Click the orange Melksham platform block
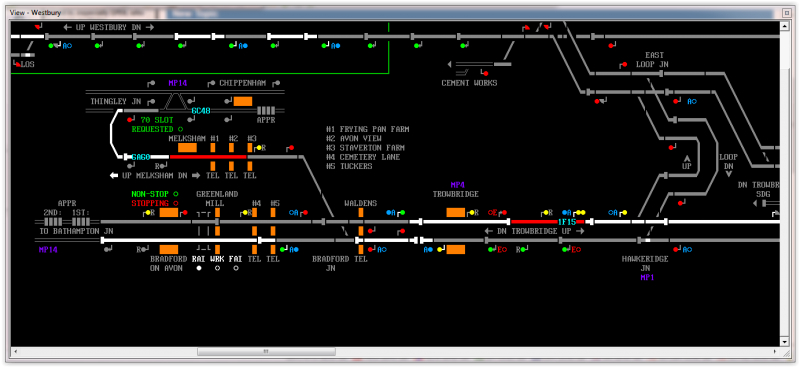800x367 pixels. [x=187, y=148]
